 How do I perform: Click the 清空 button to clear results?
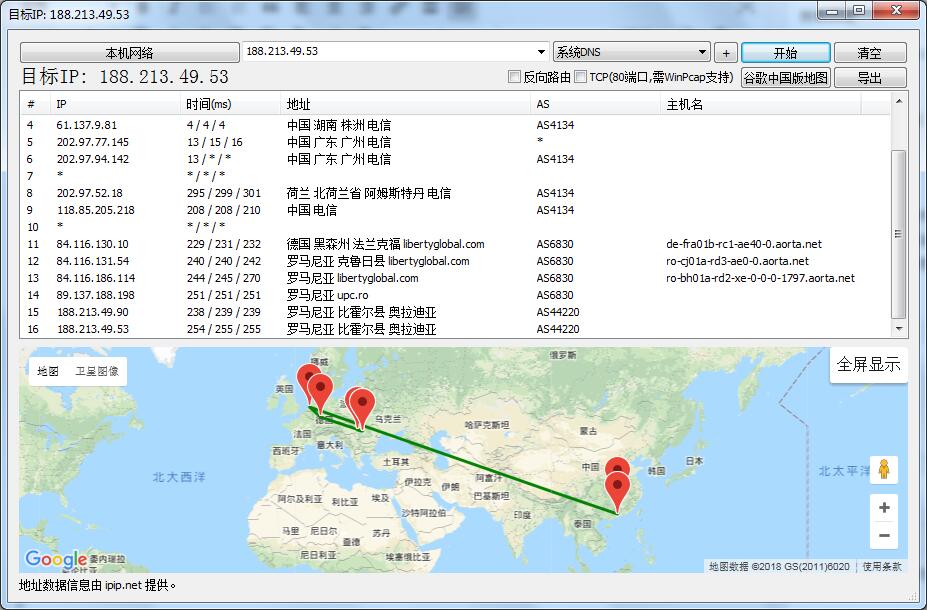click(869, 52)
